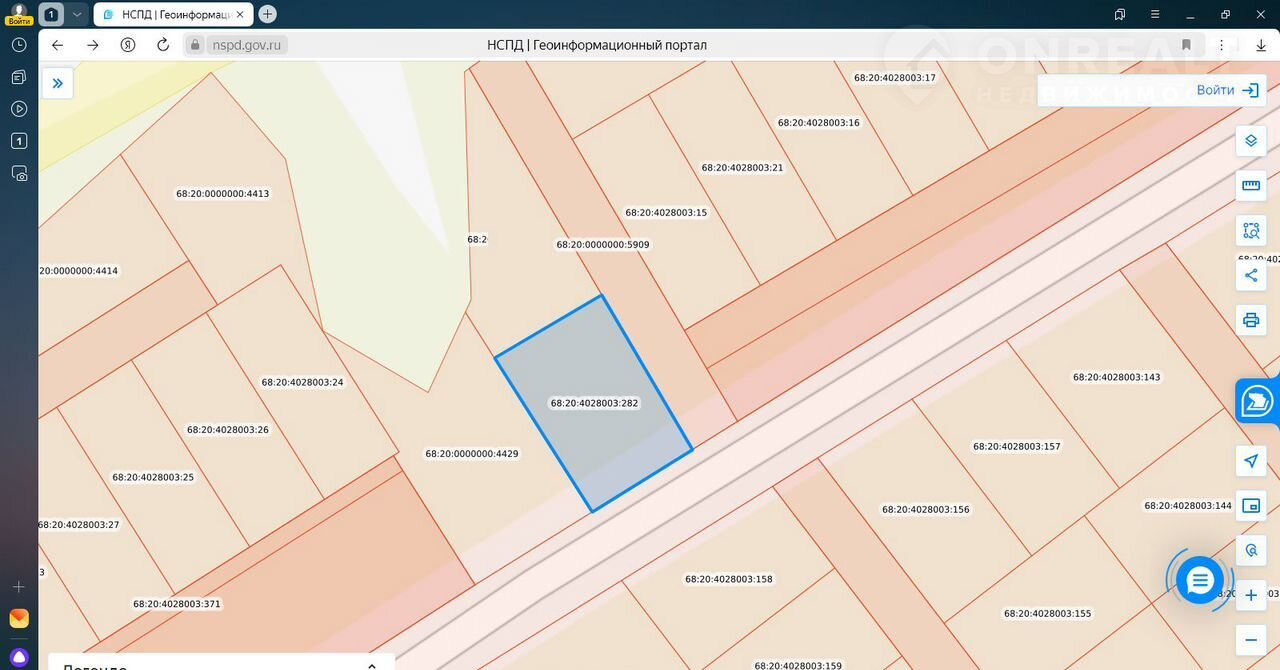The height and width of the screenshot is (670, 1280).
Task: Expand the left sidebar with double chevron
Action: point(57,83)
